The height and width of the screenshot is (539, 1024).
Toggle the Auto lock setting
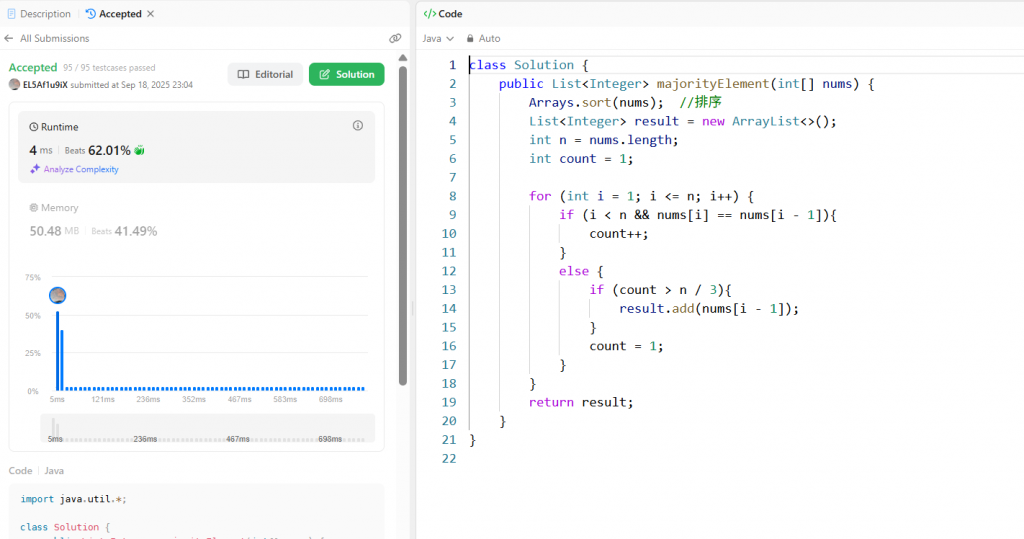(483, 39)
